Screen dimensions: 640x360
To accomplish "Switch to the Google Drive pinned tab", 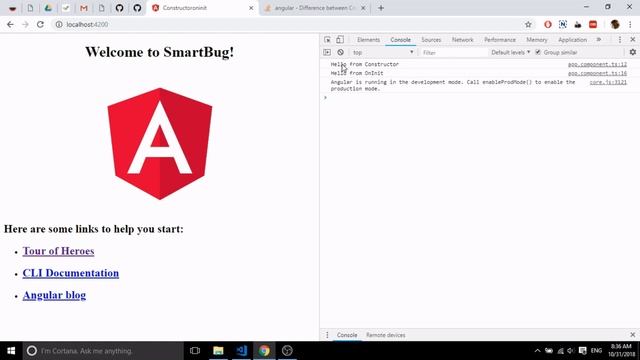I will (48, 8).
